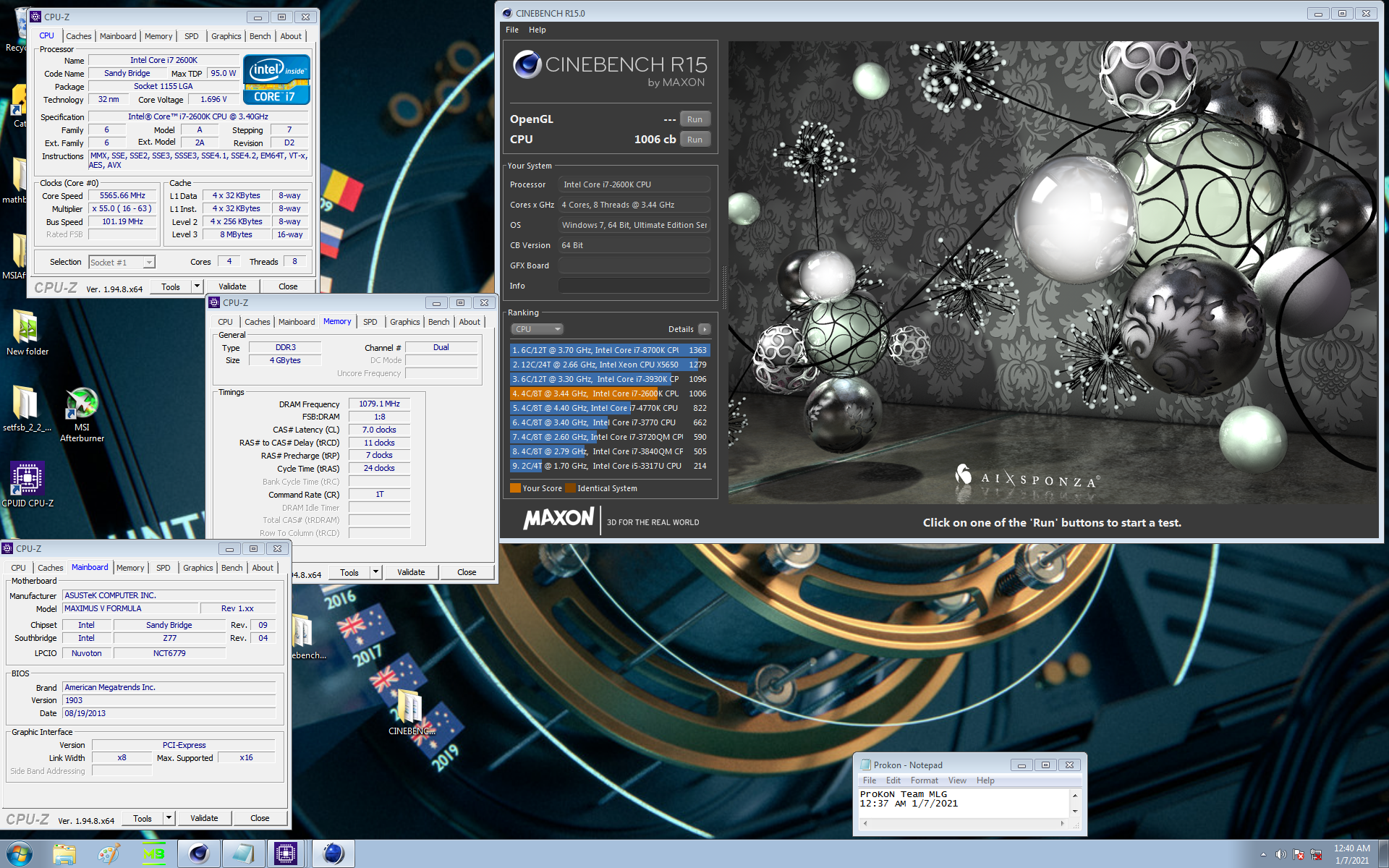Select ranking row Intel Core i7-4770K
This screenshot has height=868, width=1389.
coord(609,408)
